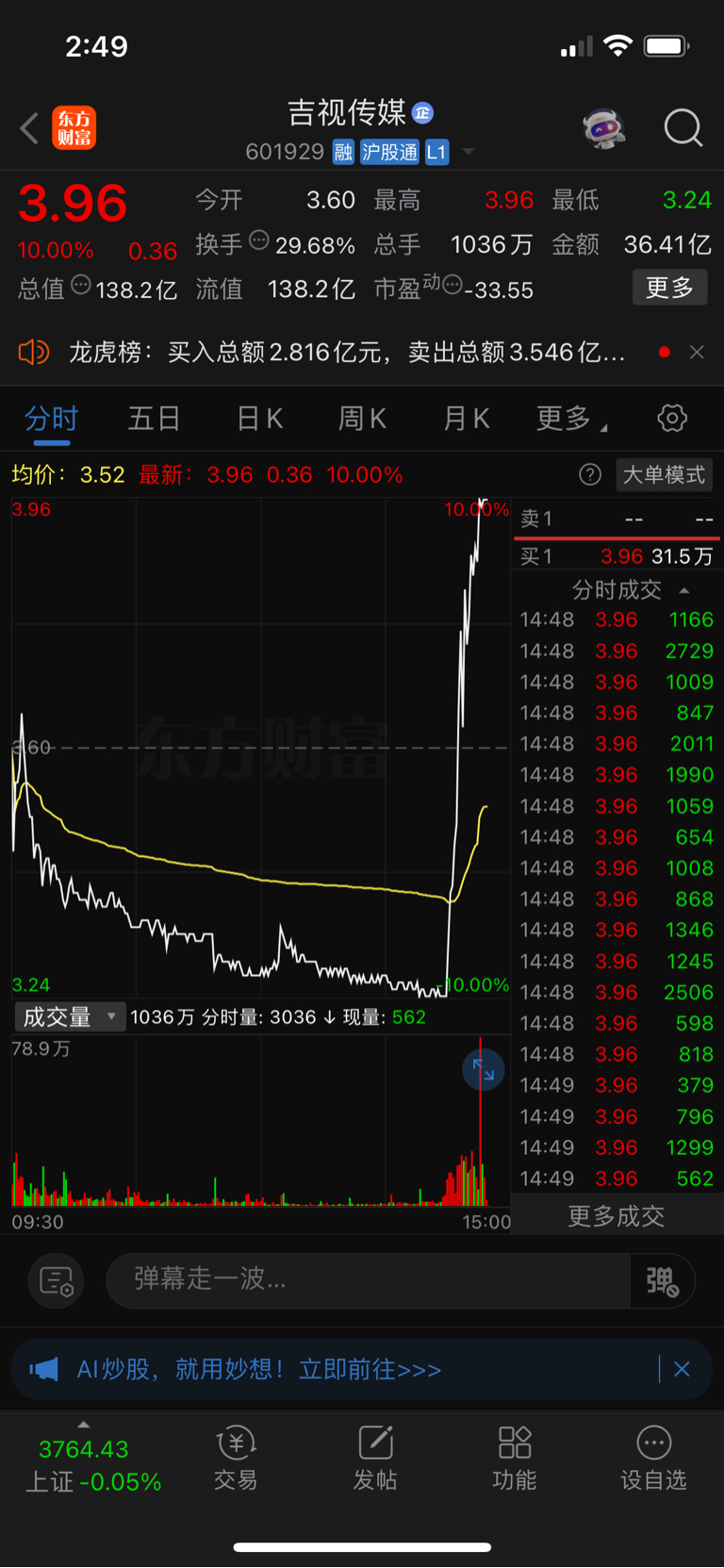The image size is (724, 1568).
Task: Switch to the 五日 tab
Action: point(154,419)
